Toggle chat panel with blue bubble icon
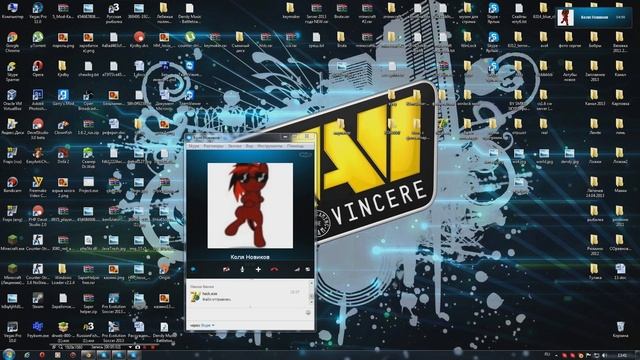Viewport: 640px width, 360px height. [x=193, y=269]
